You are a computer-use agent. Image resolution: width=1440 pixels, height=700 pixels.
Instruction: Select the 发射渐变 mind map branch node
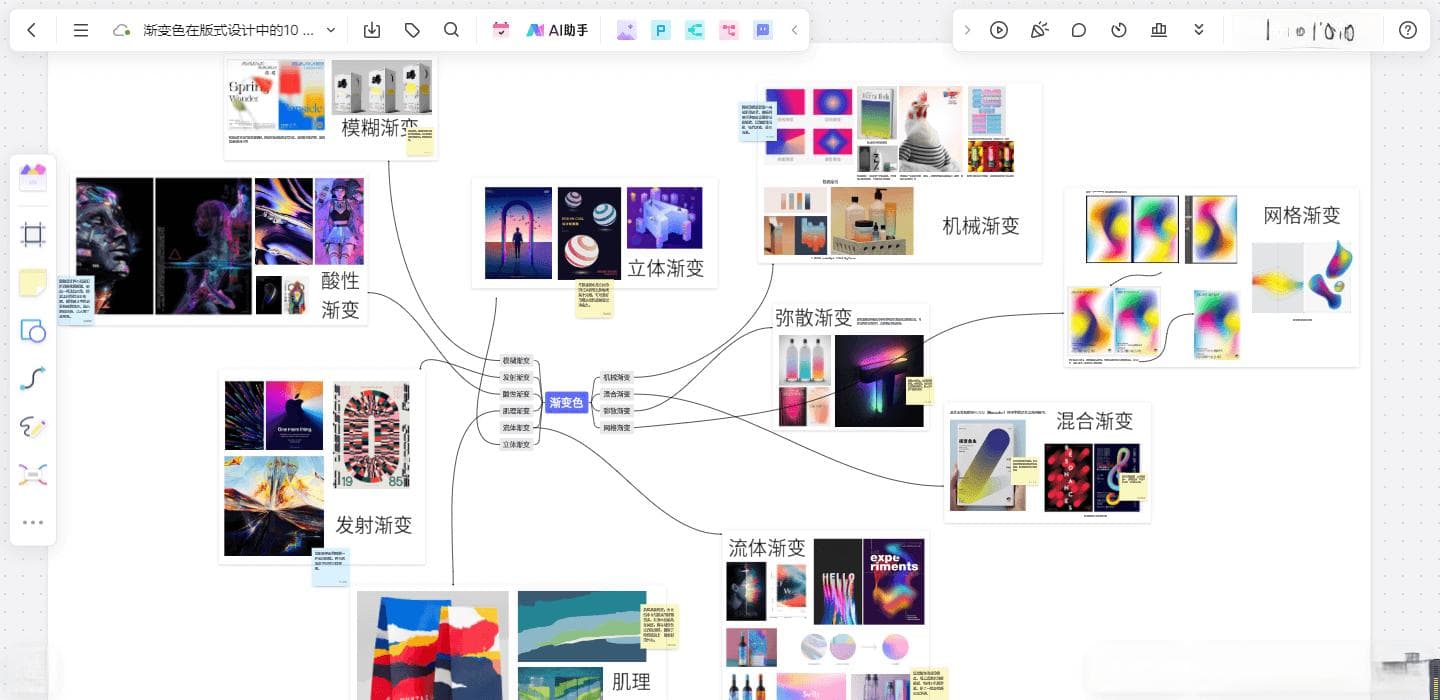click(x=516, y=377)
